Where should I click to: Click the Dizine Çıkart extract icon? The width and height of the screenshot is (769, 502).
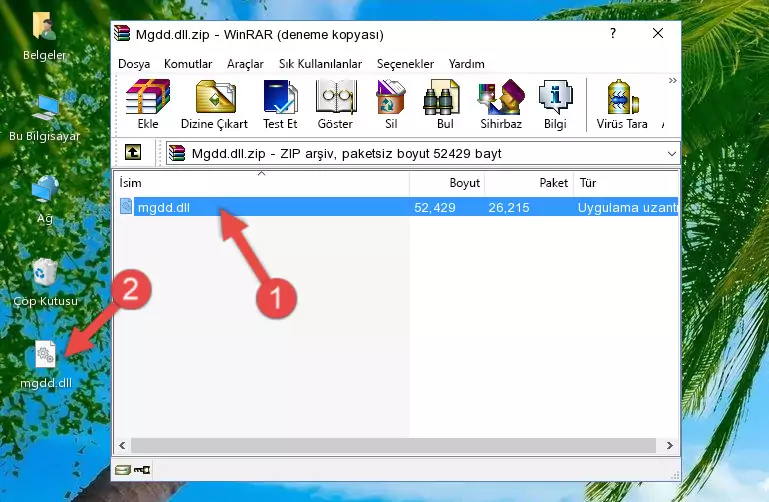[214, 104]
